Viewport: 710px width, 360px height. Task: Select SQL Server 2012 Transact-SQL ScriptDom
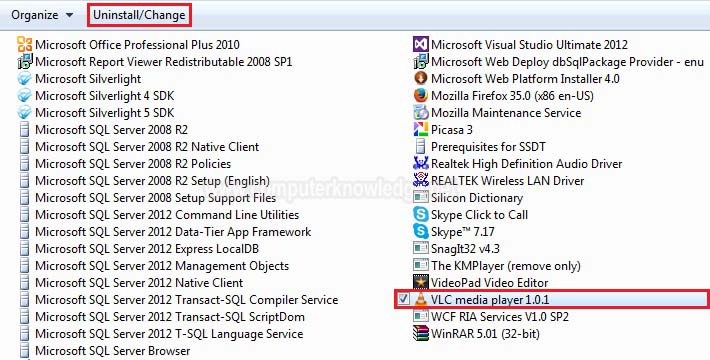click(x=170, y=317)
